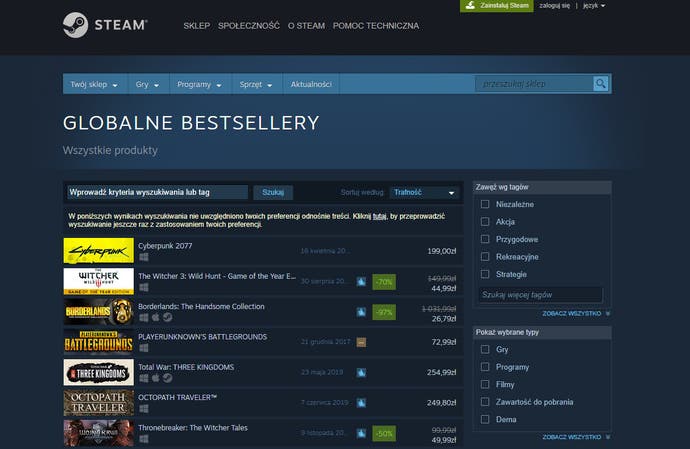Click the Steam logo
This screenshot has height=449, width=690.
pyautogui.click(x=105, y=25)
